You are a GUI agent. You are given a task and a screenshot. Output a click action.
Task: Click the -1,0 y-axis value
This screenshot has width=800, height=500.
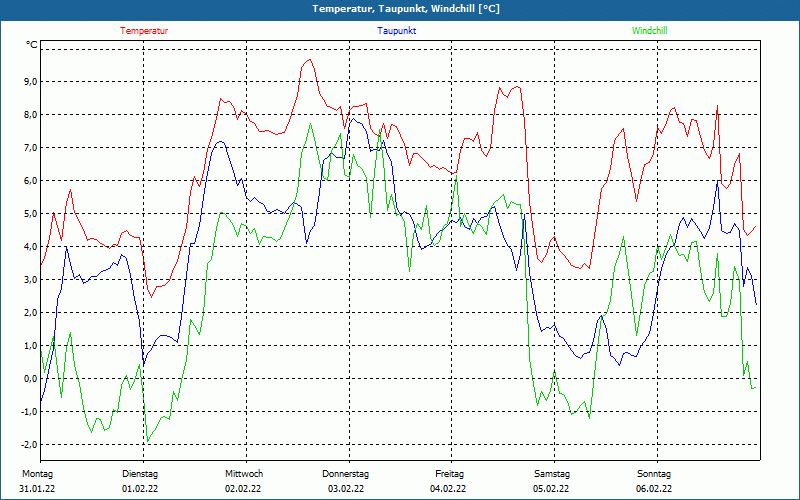(30, 411)
